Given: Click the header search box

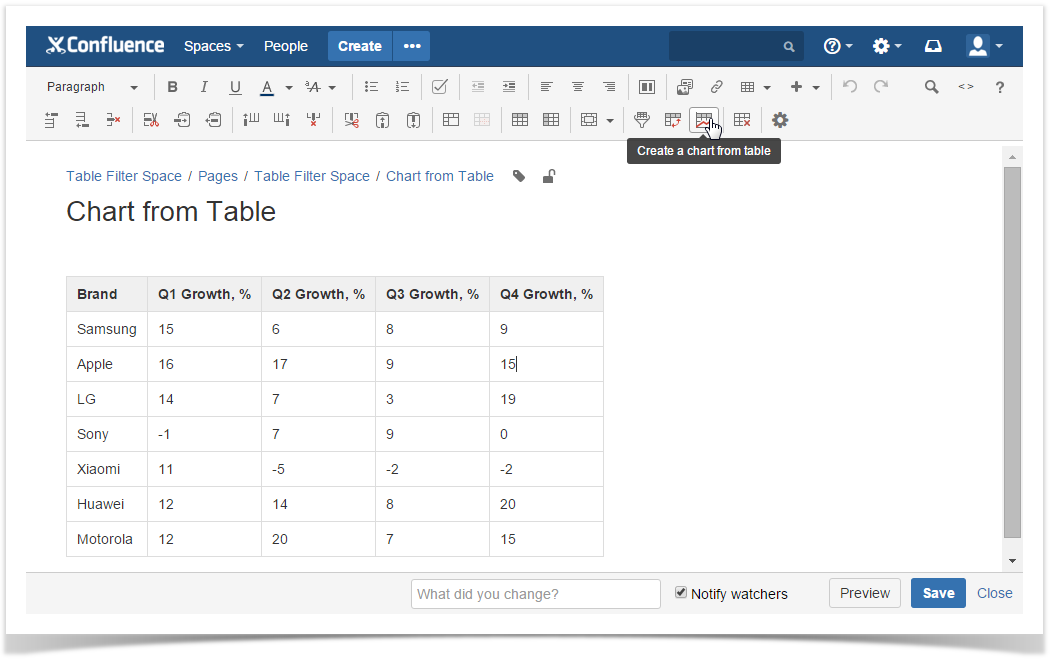Looking at the screenshot, I should pos(736,46).
